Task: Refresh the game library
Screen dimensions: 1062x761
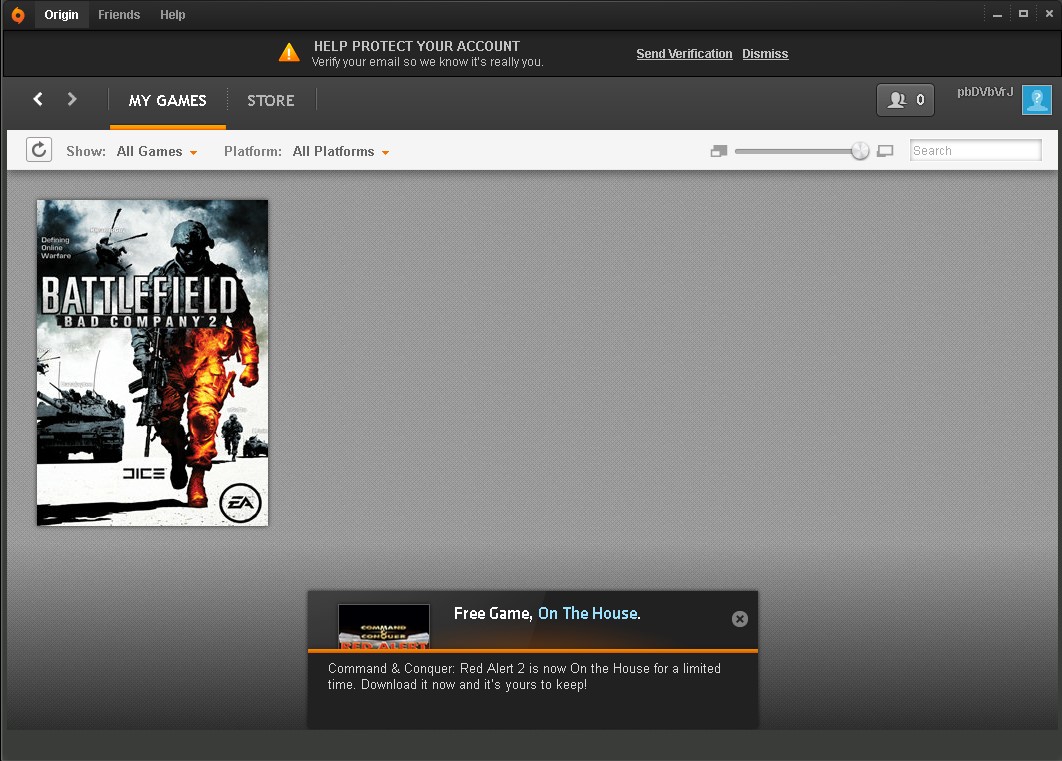Action: point(39,150)
